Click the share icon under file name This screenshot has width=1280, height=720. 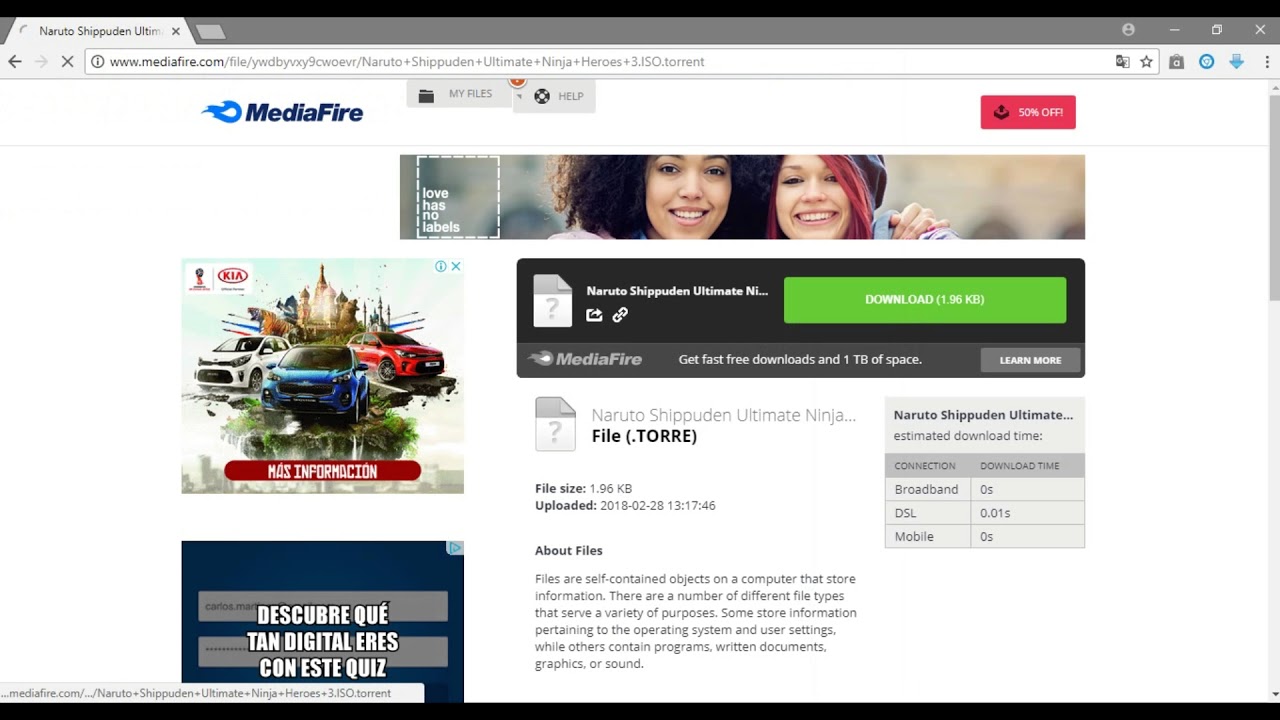point(594,315)
